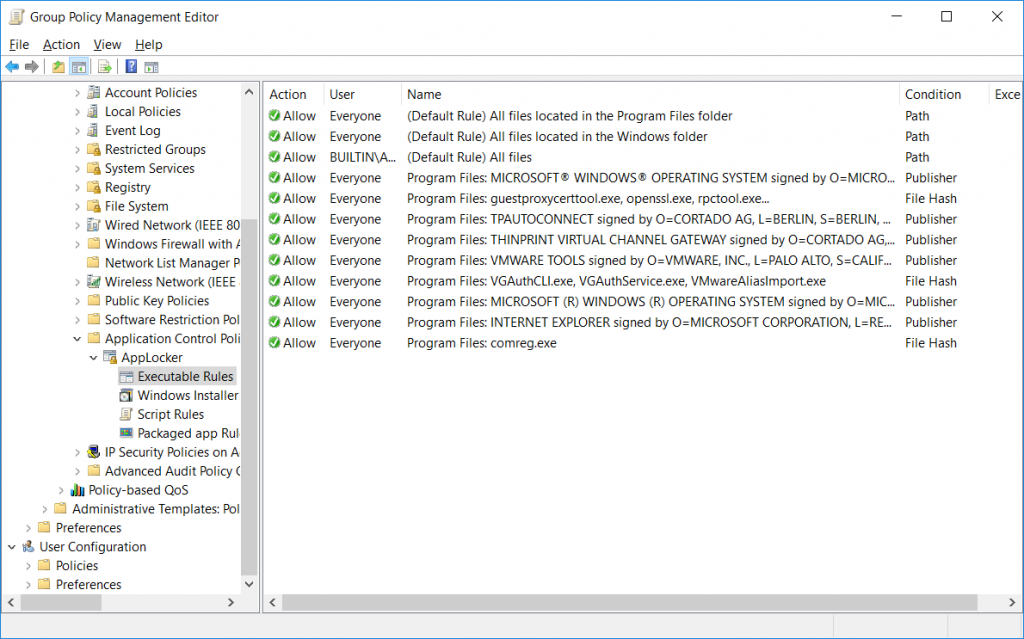The image size is (1024, 639).
Task: Expand the Restricted Groups node
Action: pyautogui.click(x=79, y=149)
